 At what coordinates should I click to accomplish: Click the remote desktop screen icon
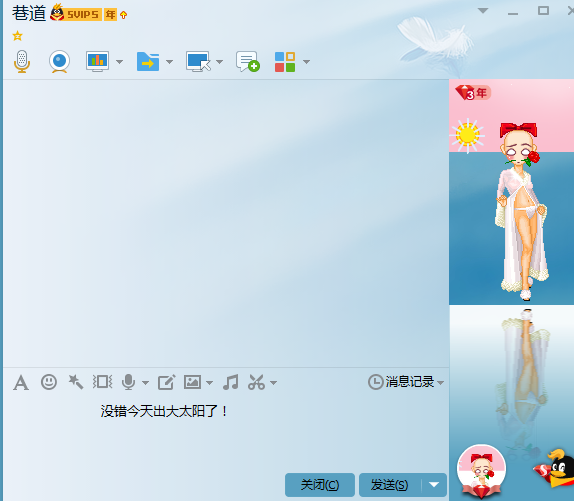(198, 61)
